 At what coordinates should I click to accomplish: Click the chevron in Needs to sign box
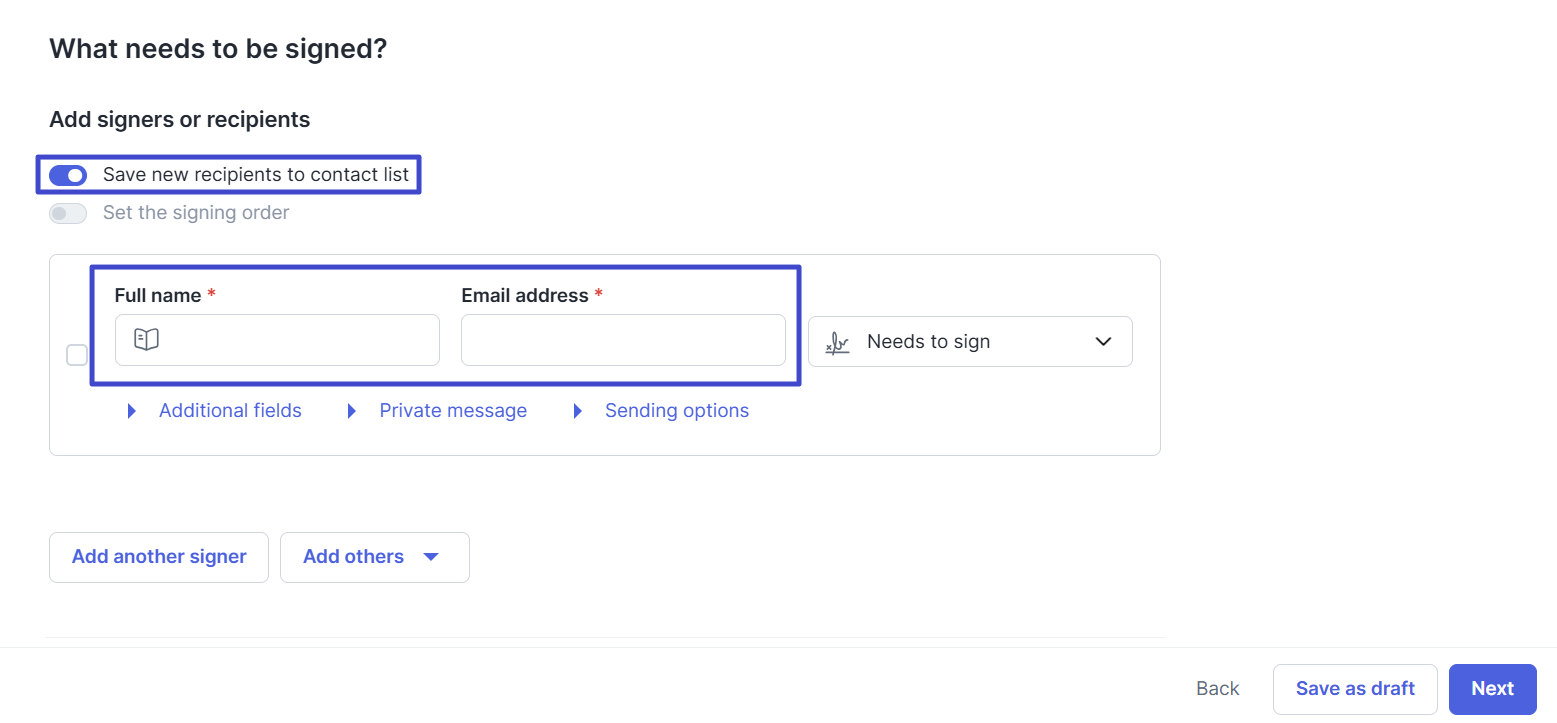[1103, 342]
